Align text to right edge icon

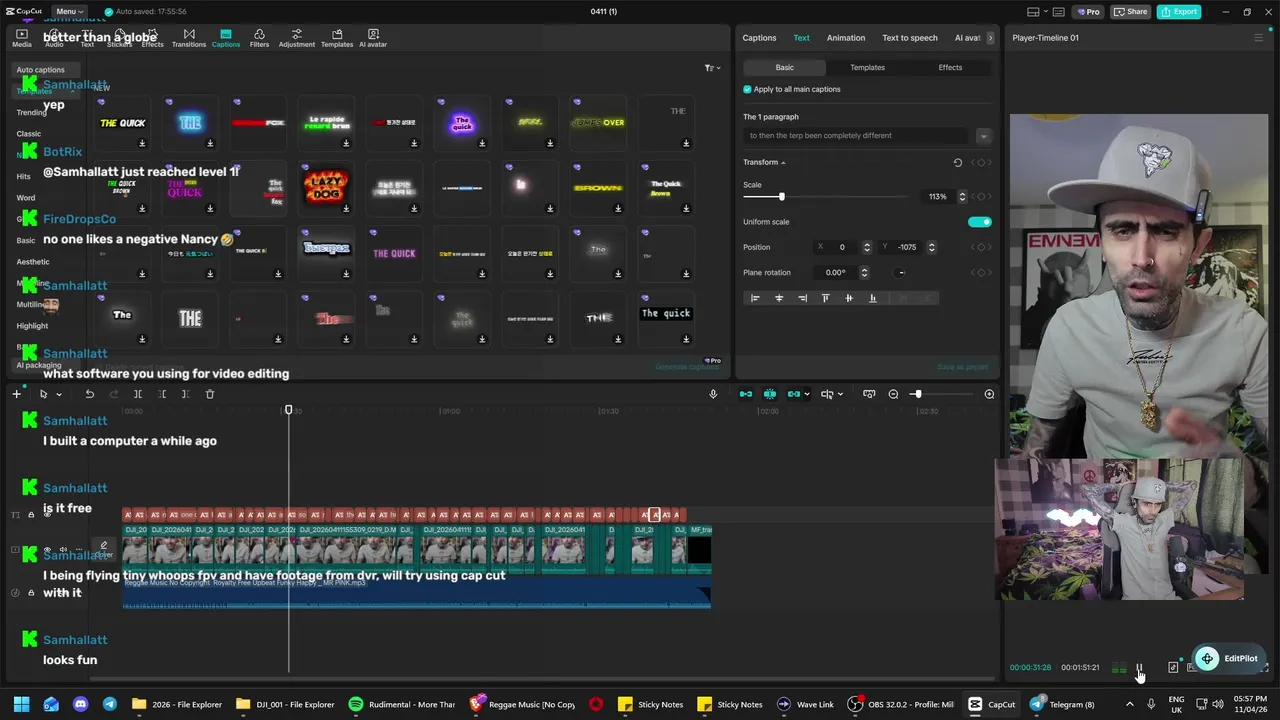(802, 298)
